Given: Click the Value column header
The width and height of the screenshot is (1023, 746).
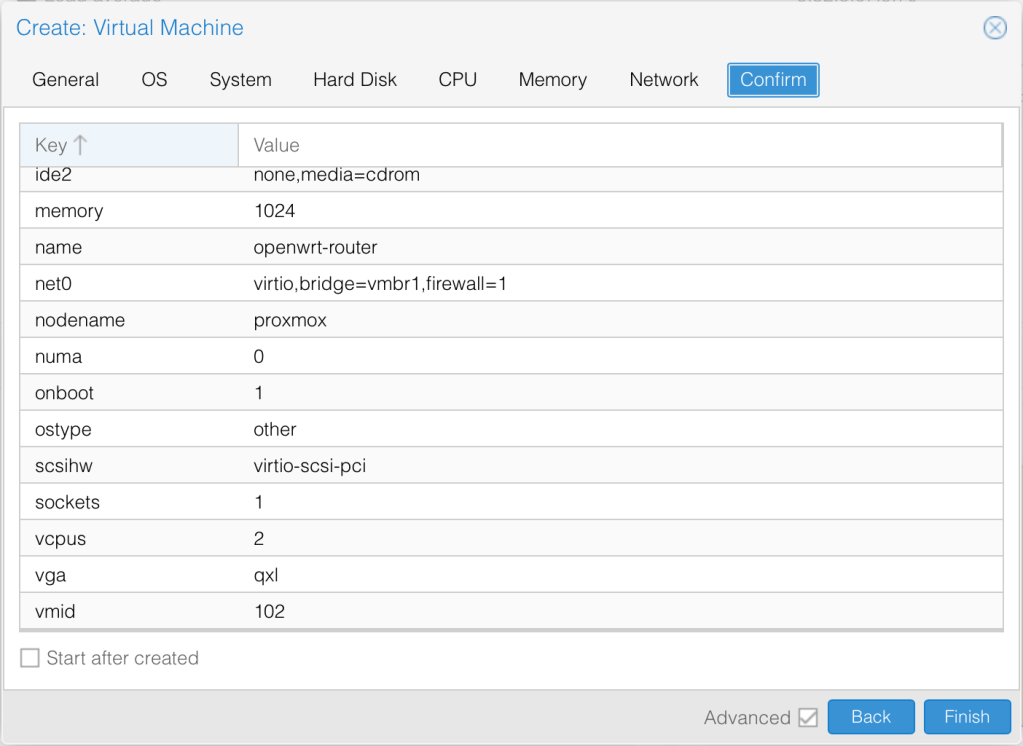Looking at the screenshot, I should pos(619,145).
